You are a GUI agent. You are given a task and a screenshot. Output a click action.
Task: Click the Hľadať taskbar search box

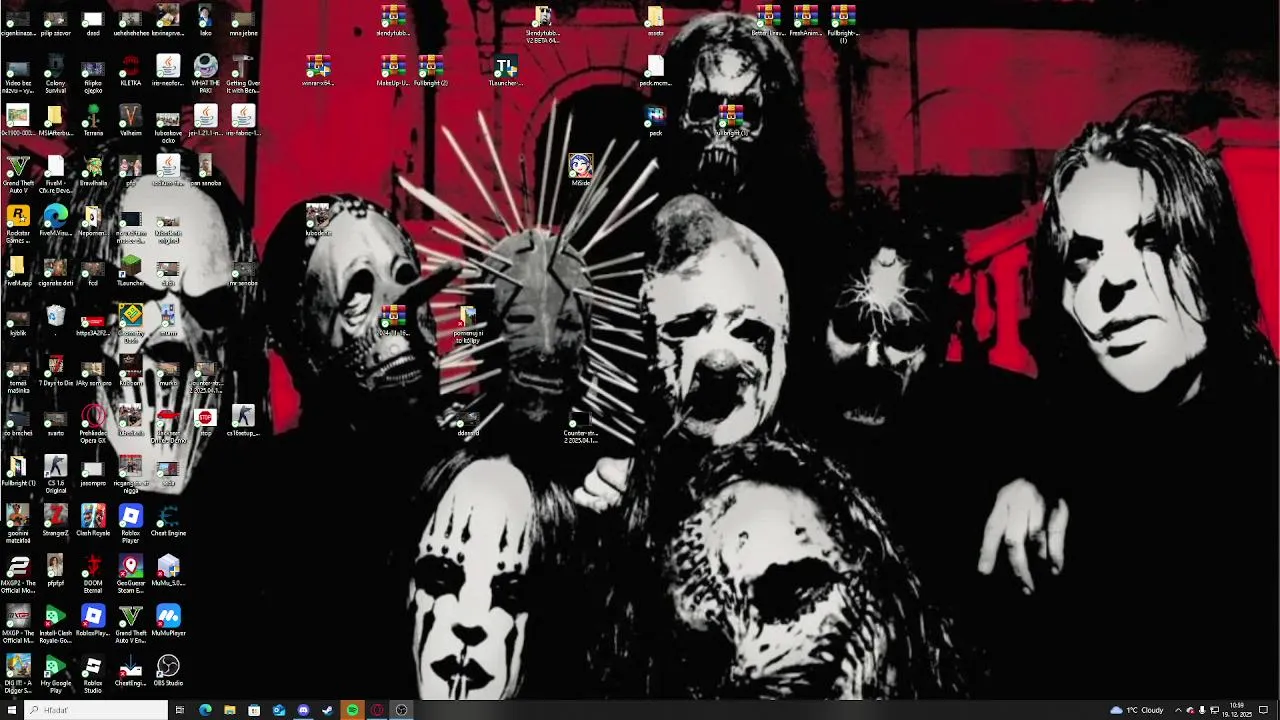point(96,710)
